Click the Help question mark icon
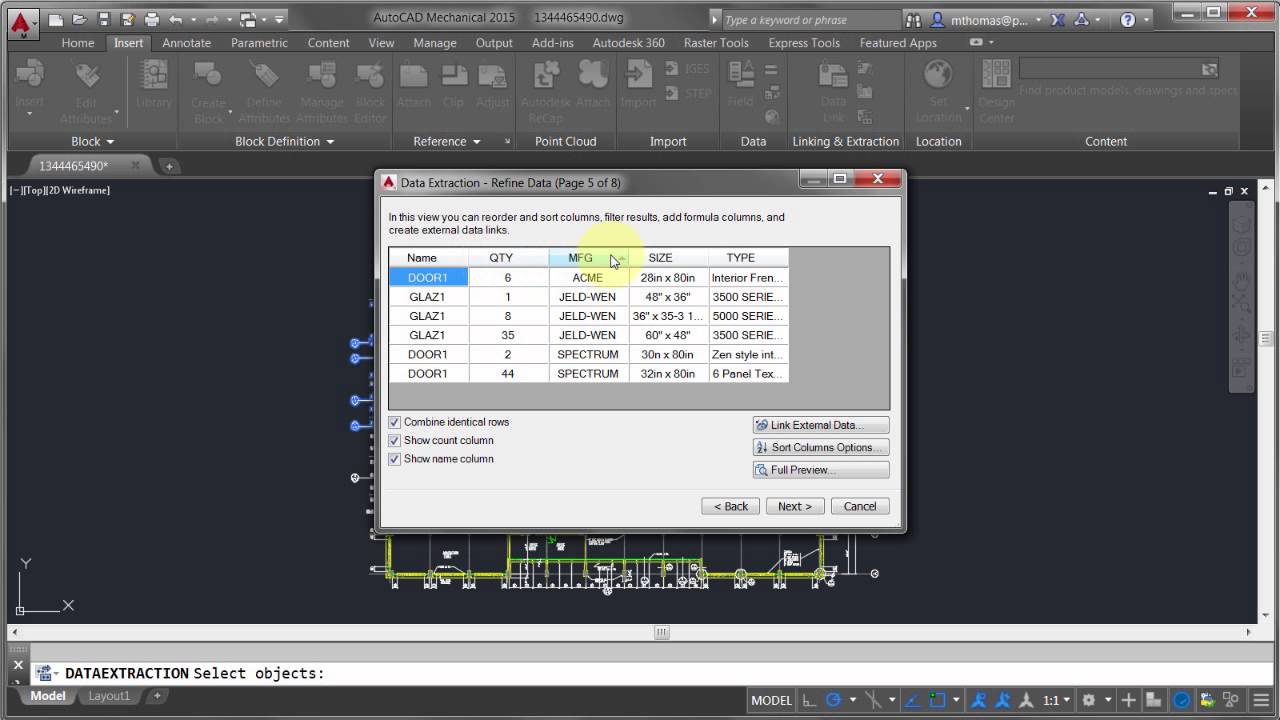 [x=1128, y=20]
